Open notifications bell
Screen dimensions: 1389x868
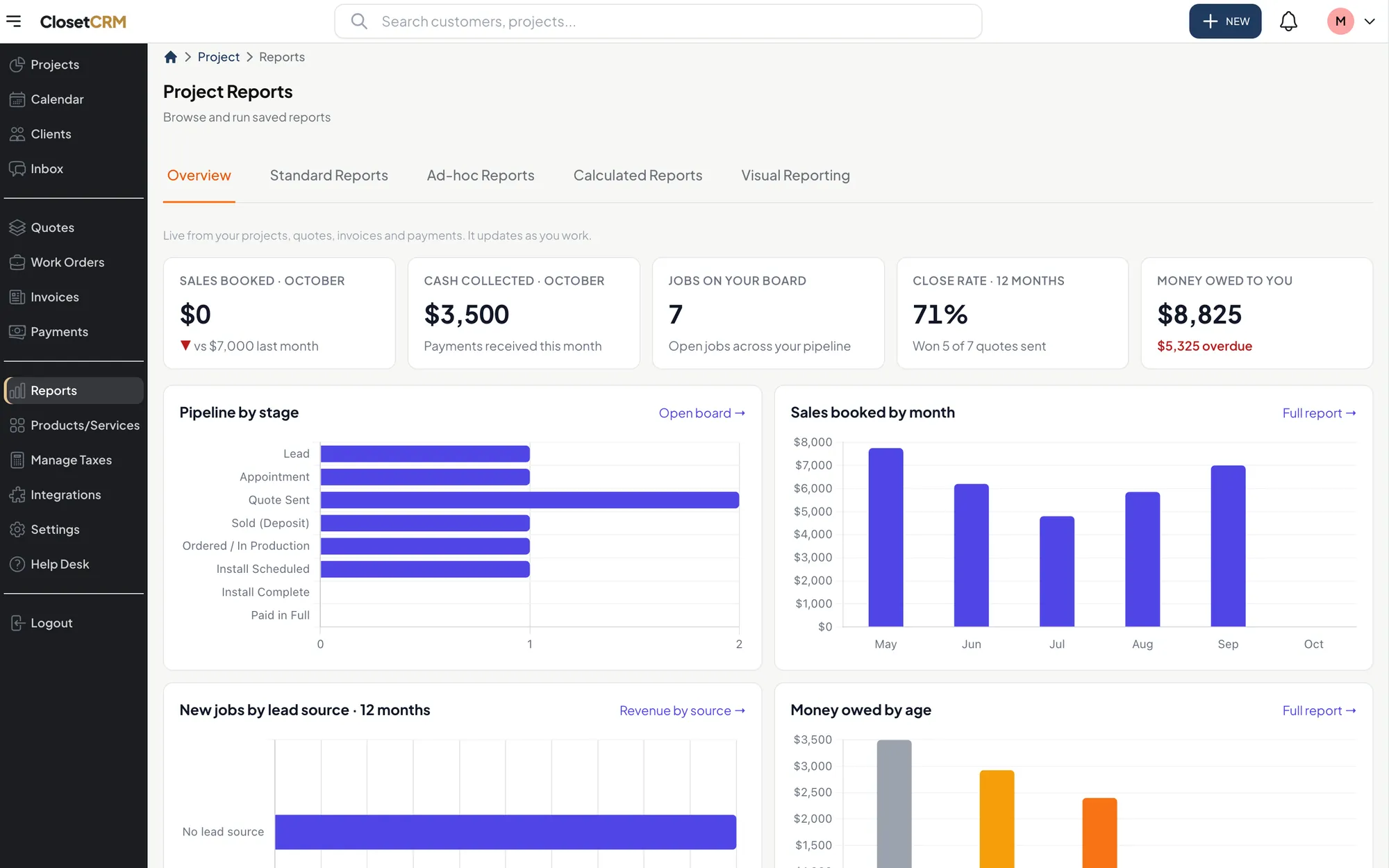point(1288,22)
